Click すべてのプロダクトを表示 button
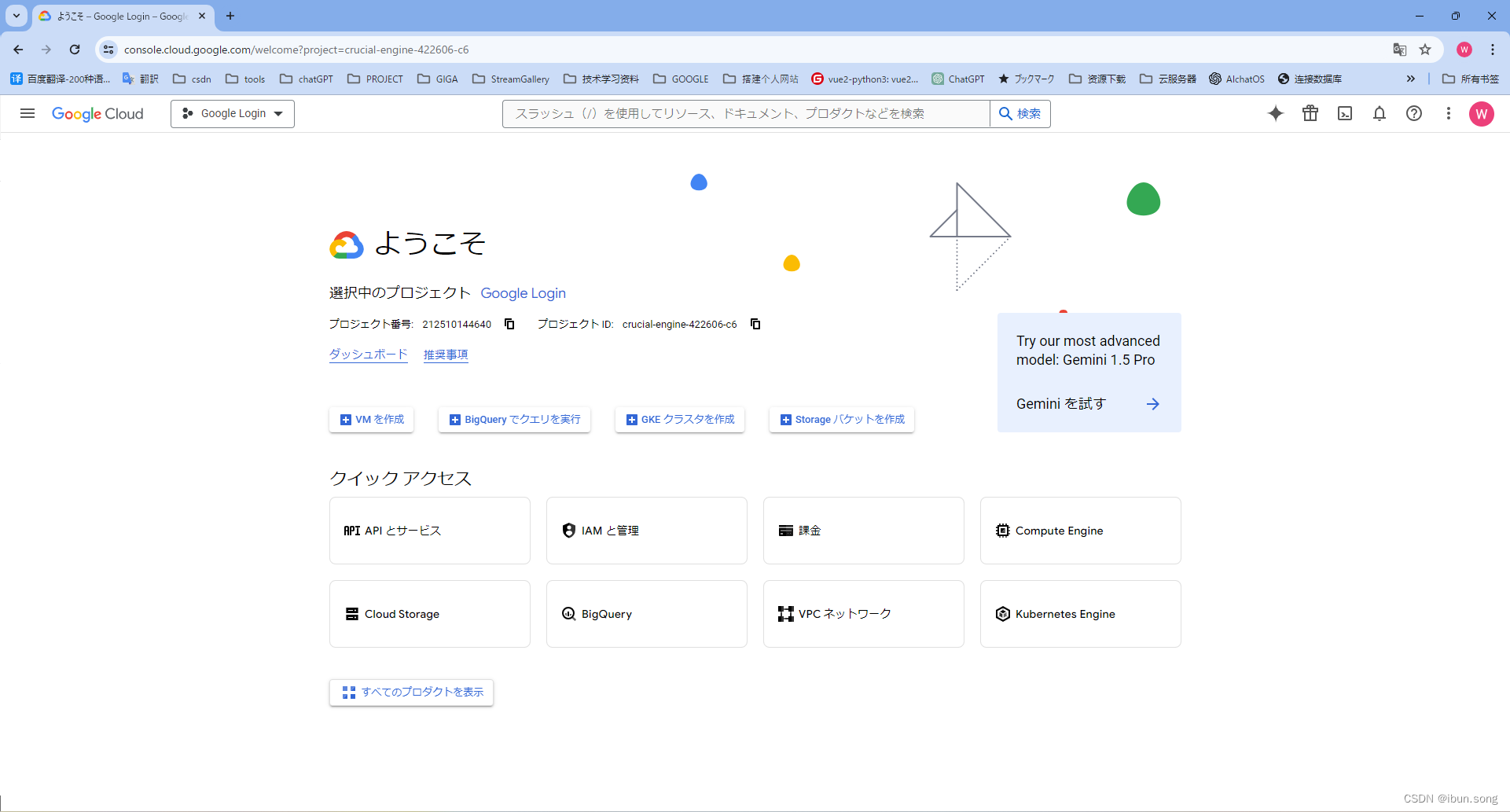The height and width of the screenshot is (812, 1510). (411, 693)
